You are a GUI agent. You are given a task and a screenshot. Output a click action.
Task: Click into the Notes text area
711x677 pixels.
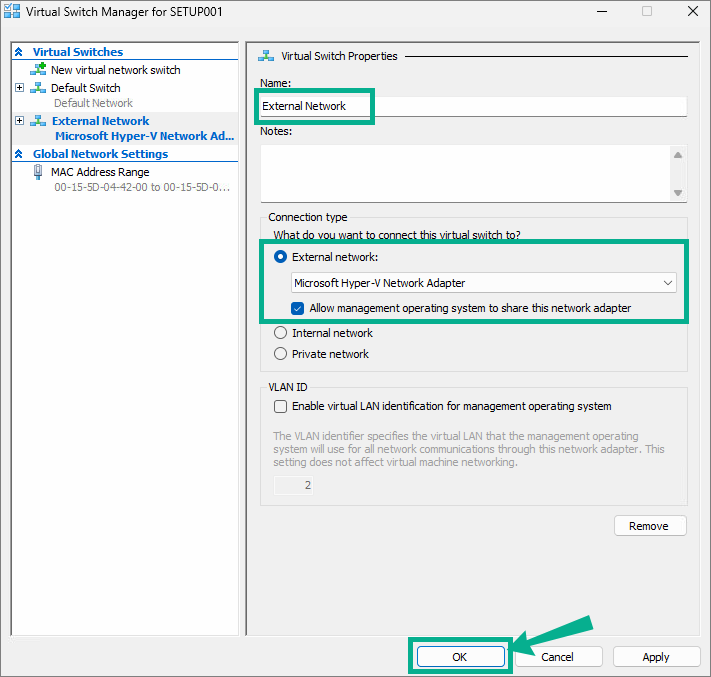[466, 173]
